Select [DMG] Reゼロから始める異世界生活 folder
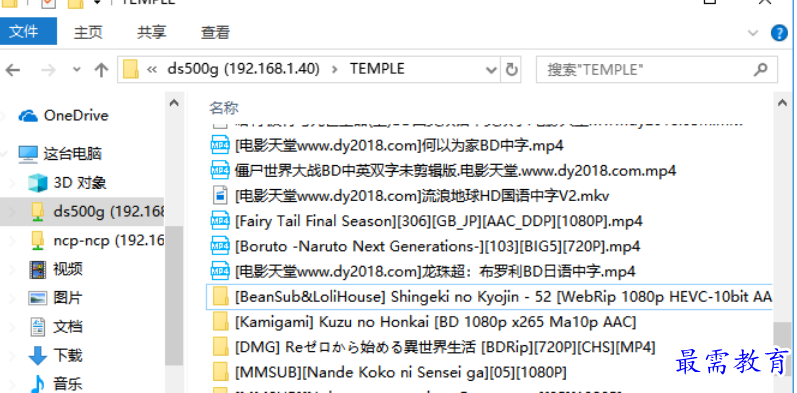Screen dimensions: 797x393 coord(445,347)
